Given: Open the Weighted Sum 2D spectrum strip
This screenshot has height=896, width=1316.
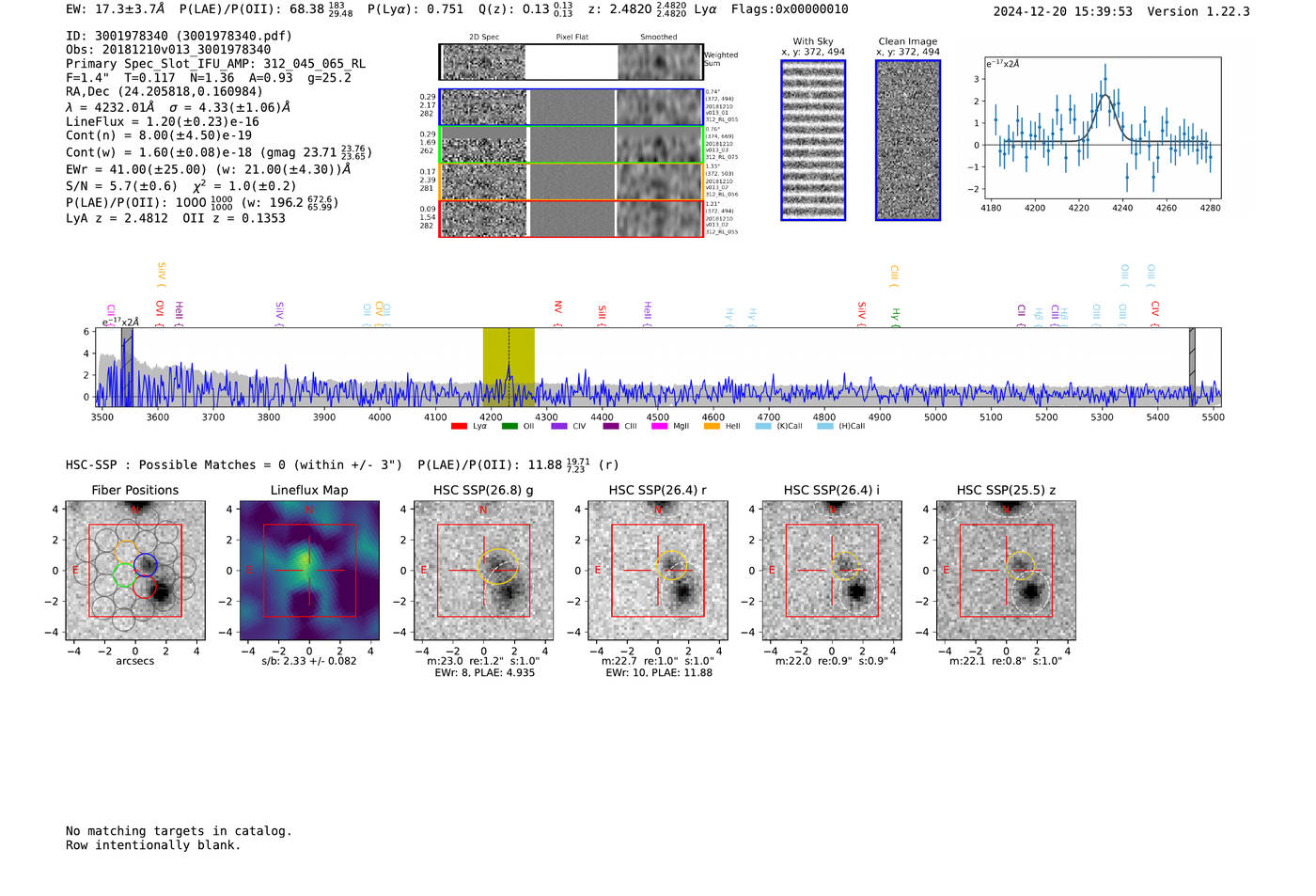Looking at the screenshot, I should point(571,62).
